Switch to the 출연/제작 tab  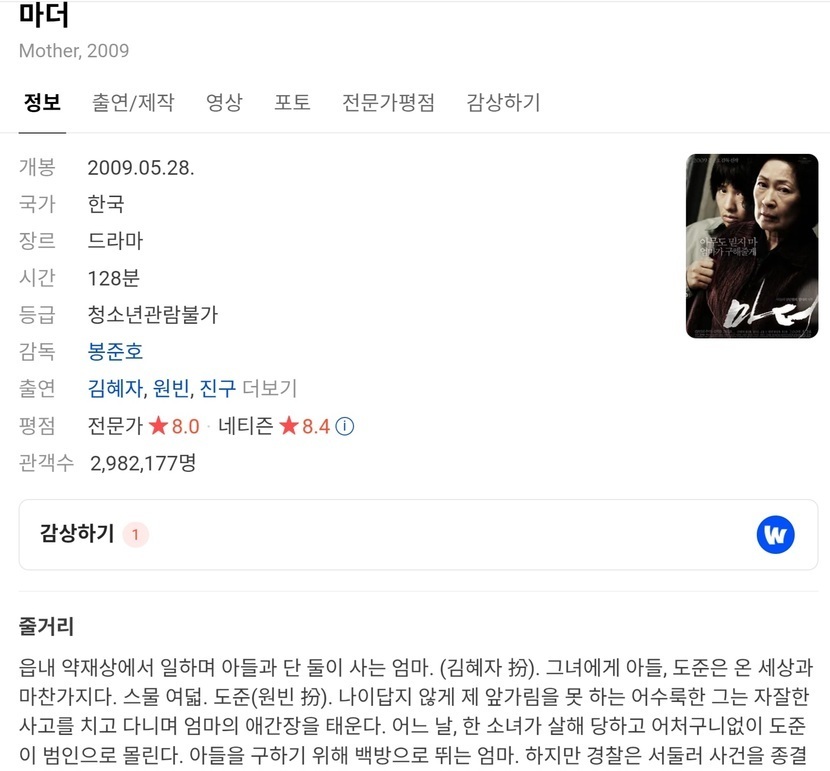coord(133,102)
